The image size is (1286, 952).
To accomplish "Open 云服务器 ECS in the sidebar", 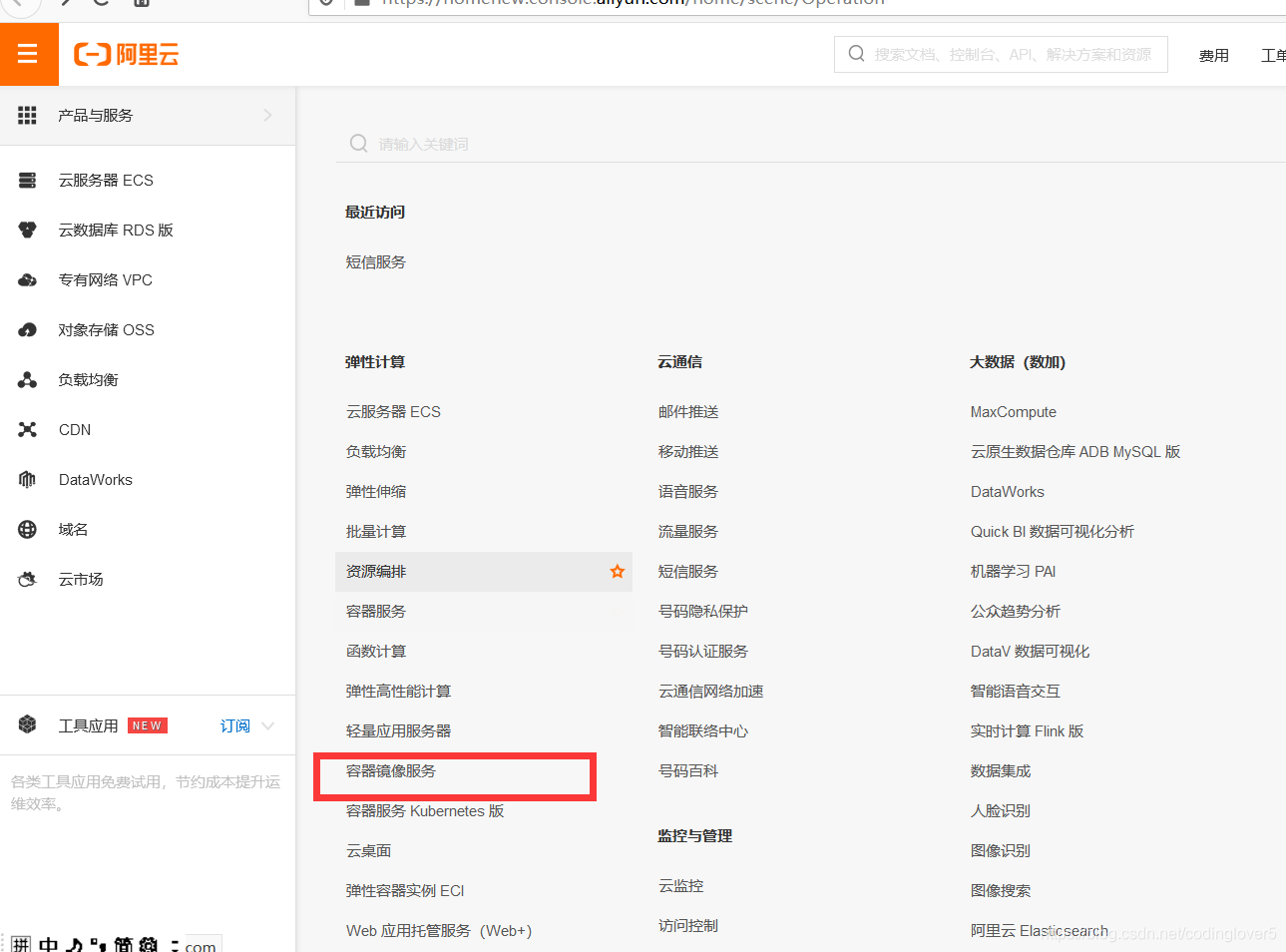I will [x=106, y=181].
